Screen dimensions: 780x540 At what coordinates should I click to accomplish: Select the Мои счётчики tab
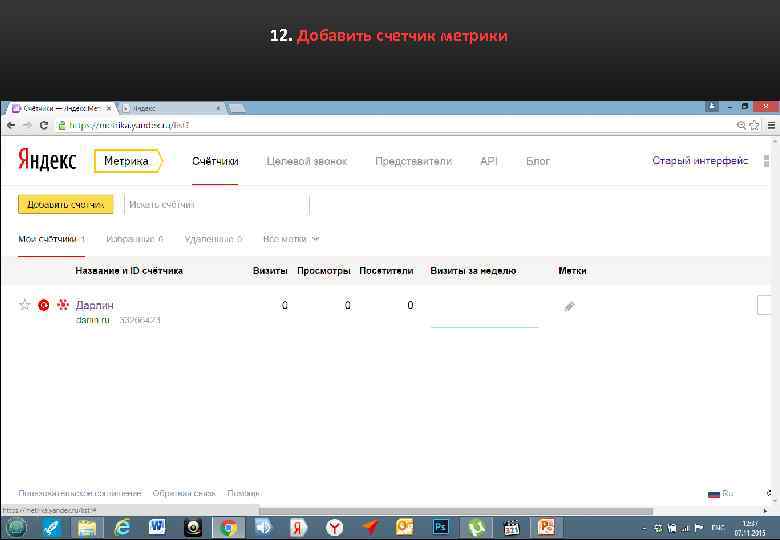[x=51, y=239]
